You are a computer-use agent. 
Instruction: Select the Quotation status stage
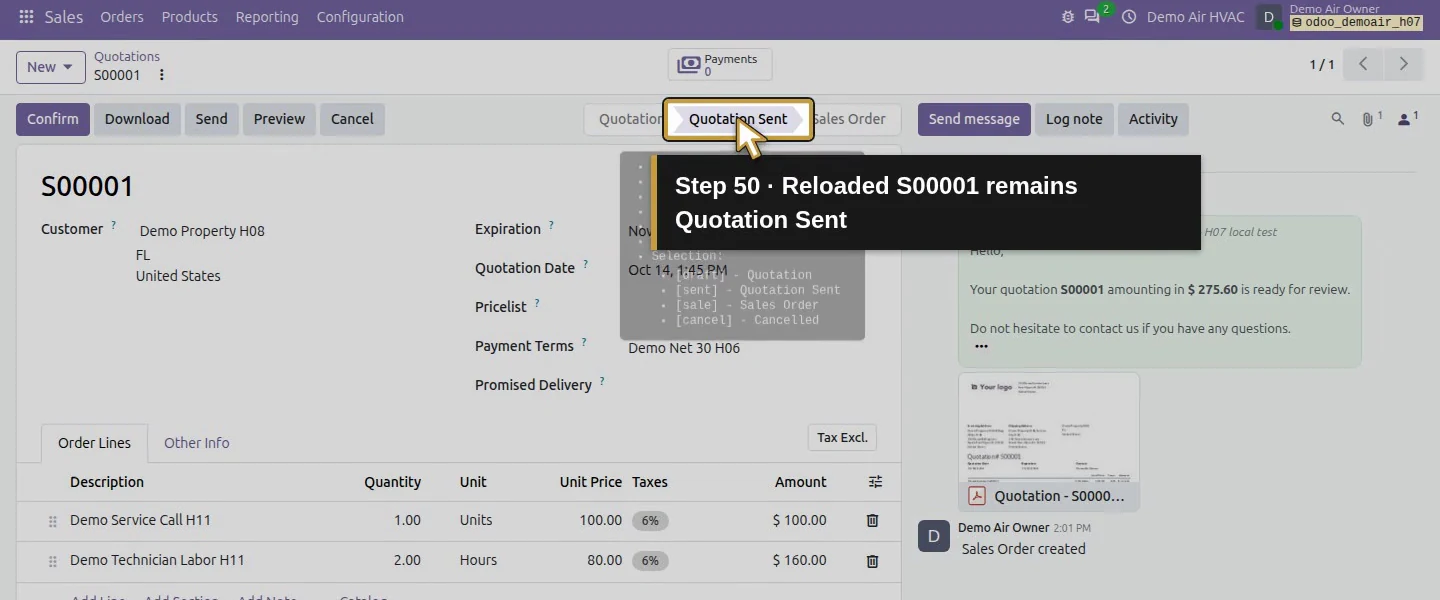point(626,119)
